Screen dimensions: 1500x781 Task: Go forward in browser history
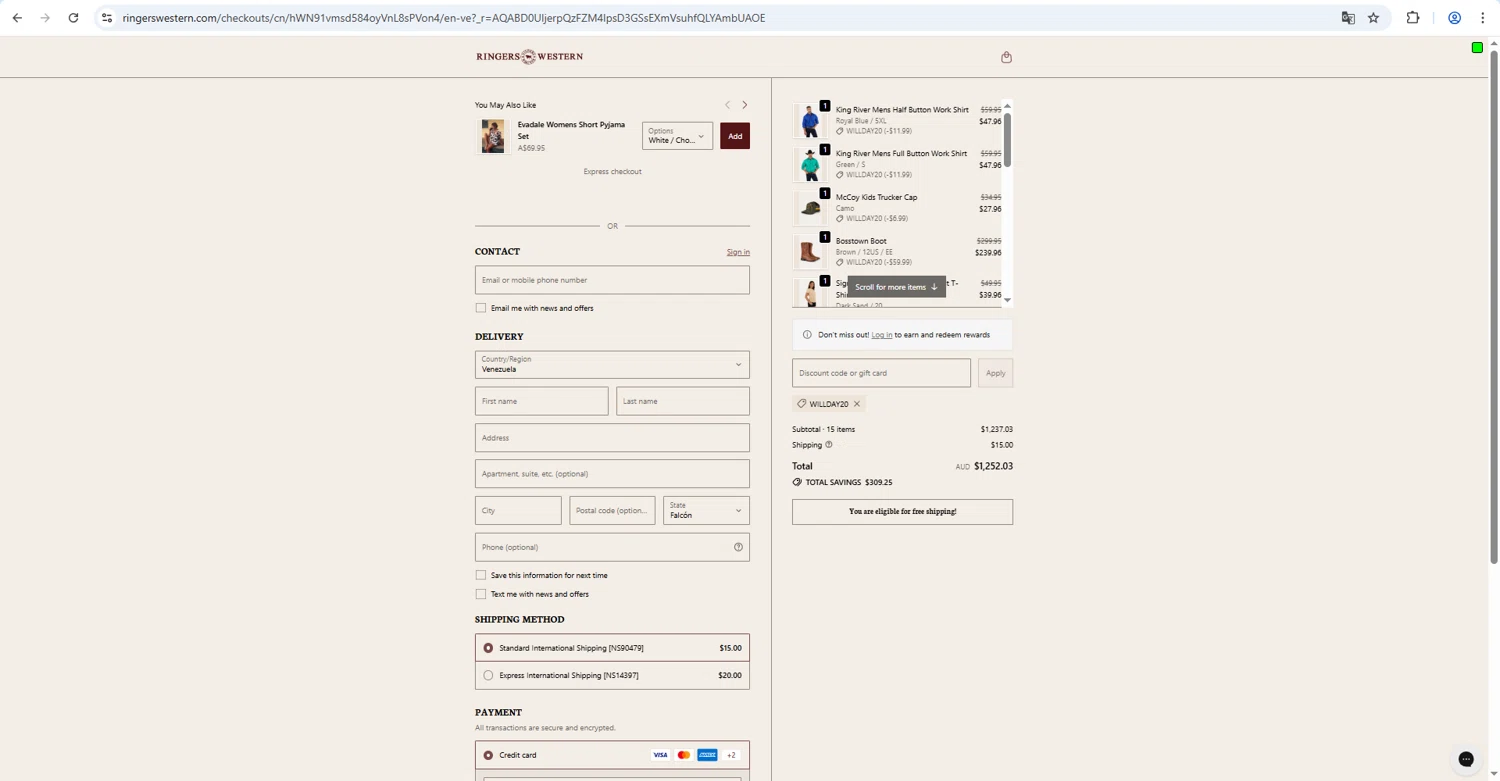(x=45, y=18)
